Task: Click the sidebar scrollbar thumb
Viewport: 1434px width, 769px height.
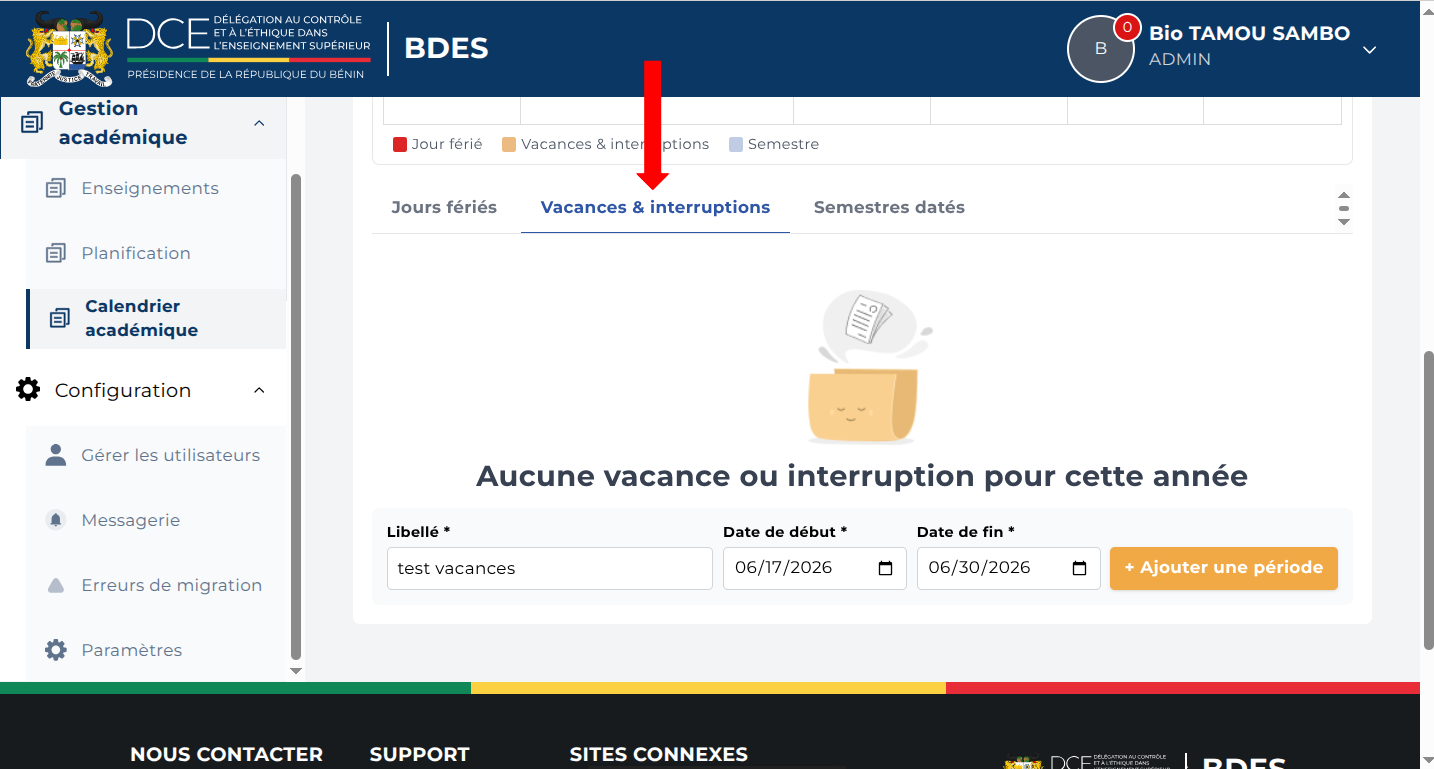Action: click(x=295, y=415)
